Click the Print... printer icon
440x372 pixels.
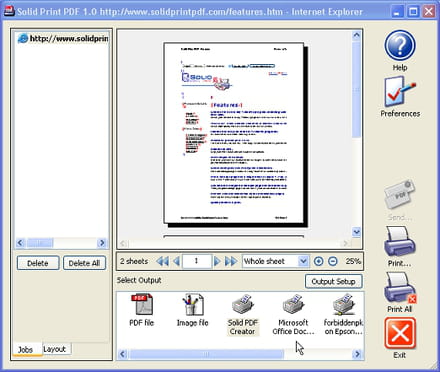[x=399, y=242]
